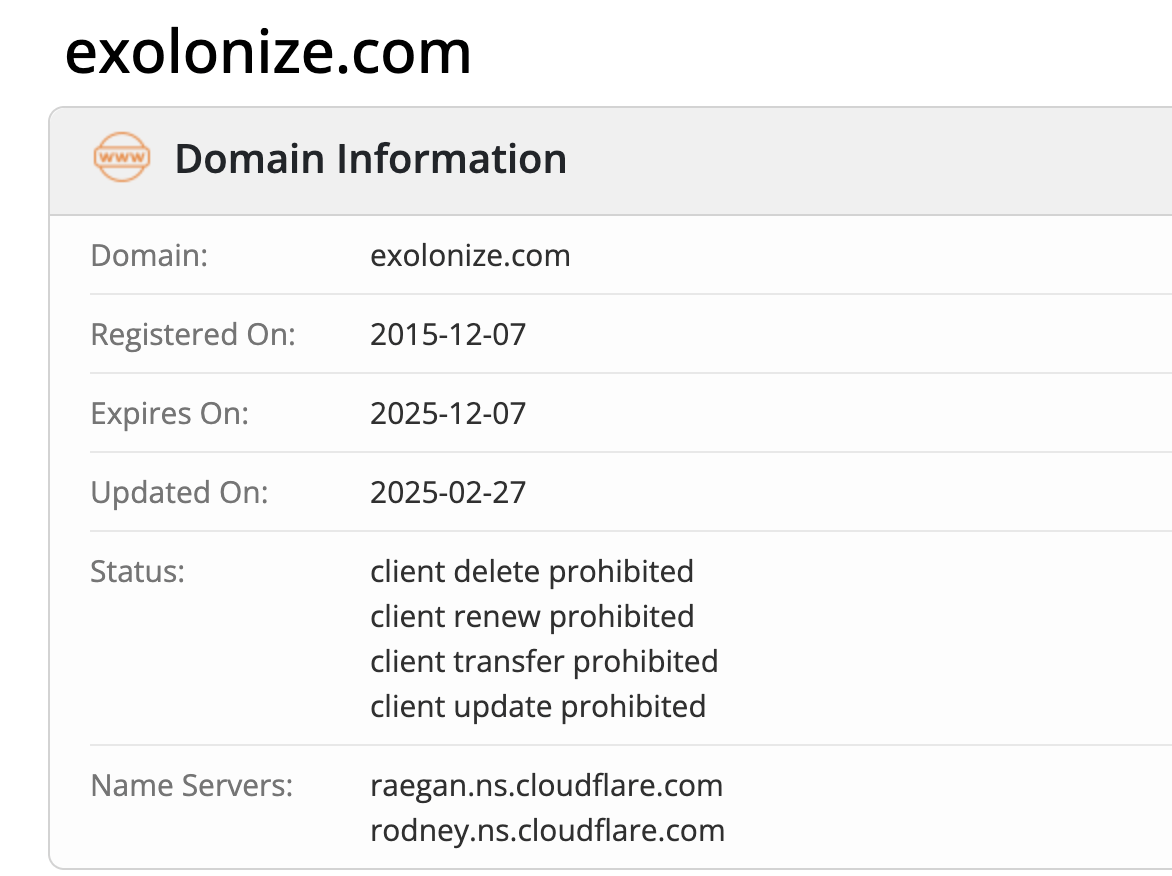This screenshot has width=1172, height=876.
Task: Click rodney.ns.cloudflare.com name server
Action: coord(547,830)
